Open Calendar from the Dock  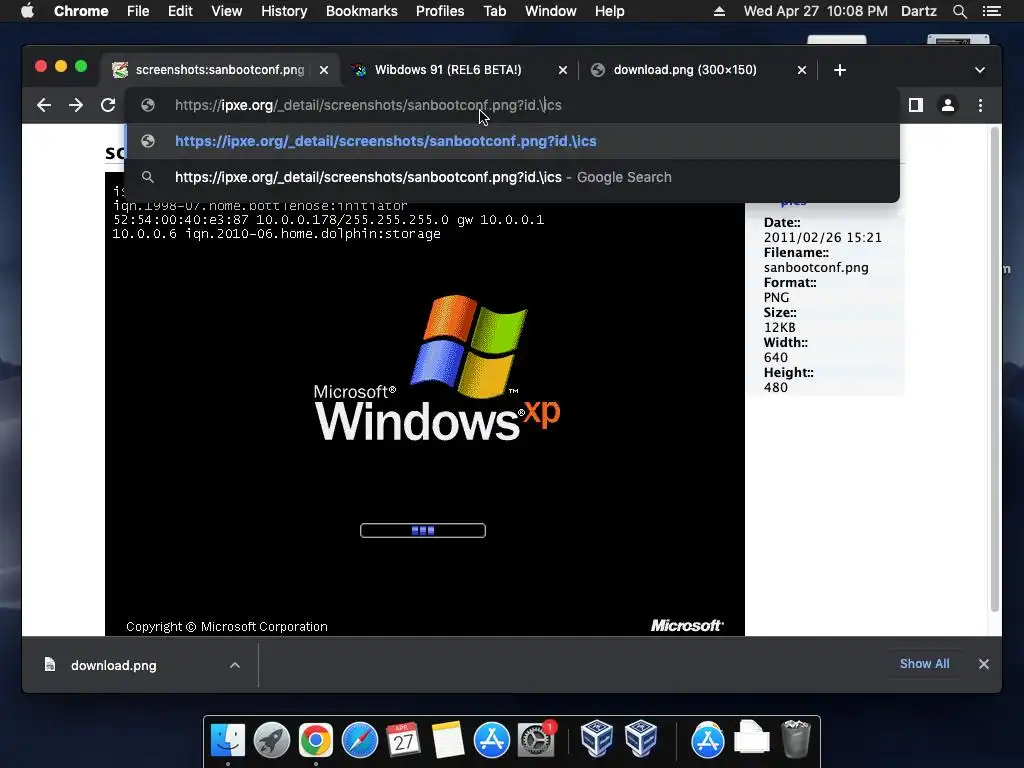pos(404,740)
